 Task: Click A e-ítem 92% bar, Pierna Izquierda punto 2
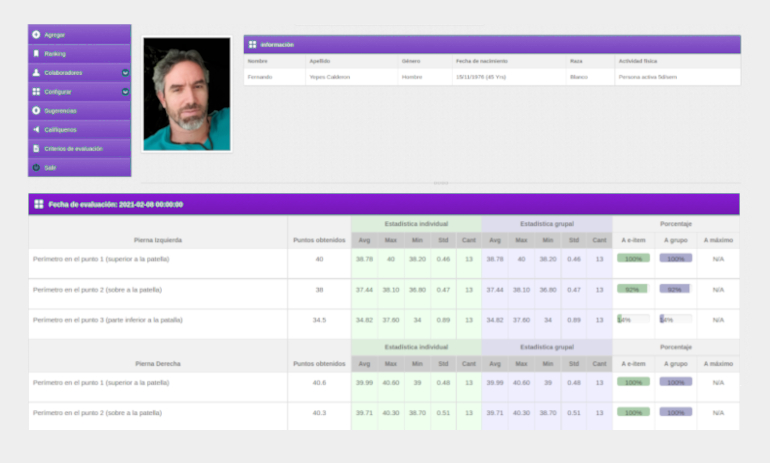[633, 289]
